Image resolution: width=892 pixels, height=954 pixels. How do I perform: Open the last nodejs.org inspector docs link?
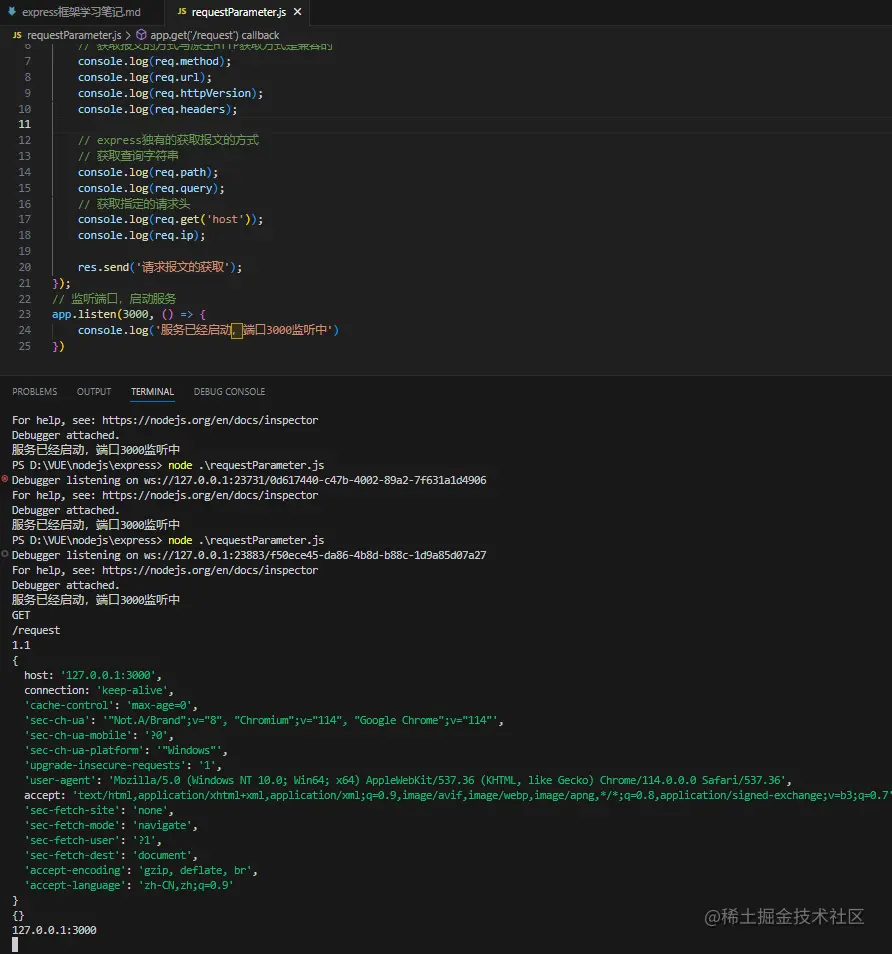(x=210, y=570)
